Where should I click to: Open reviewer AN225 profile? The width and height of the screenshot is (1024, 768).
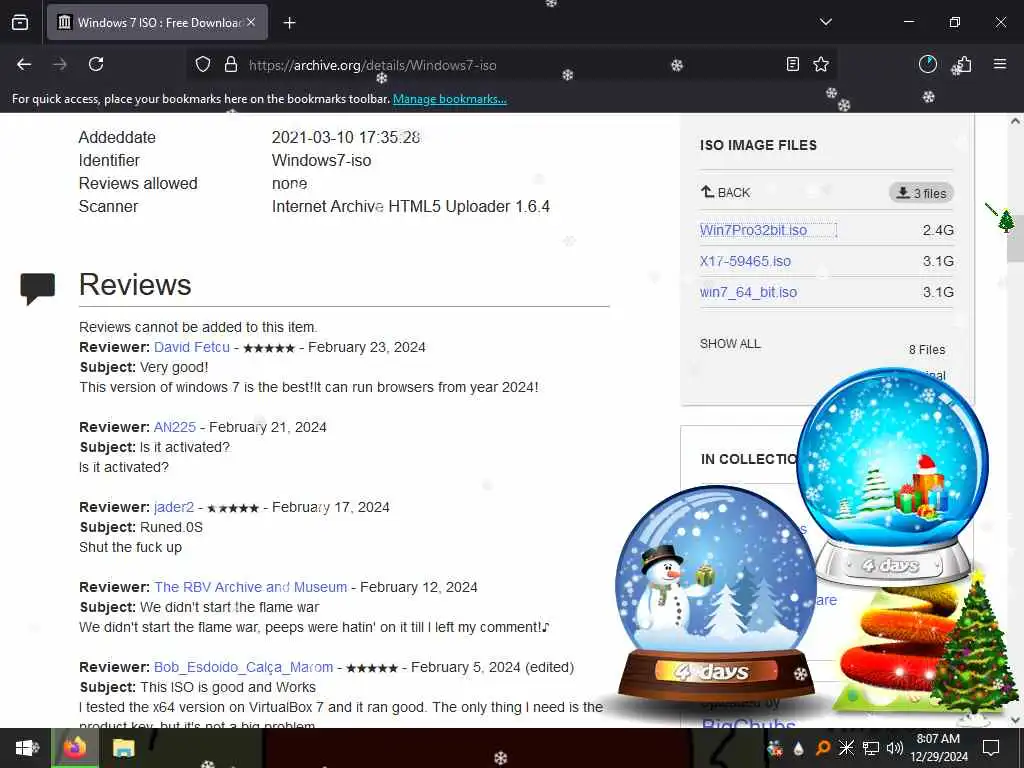pyautogui.click(x=175, y=427)
